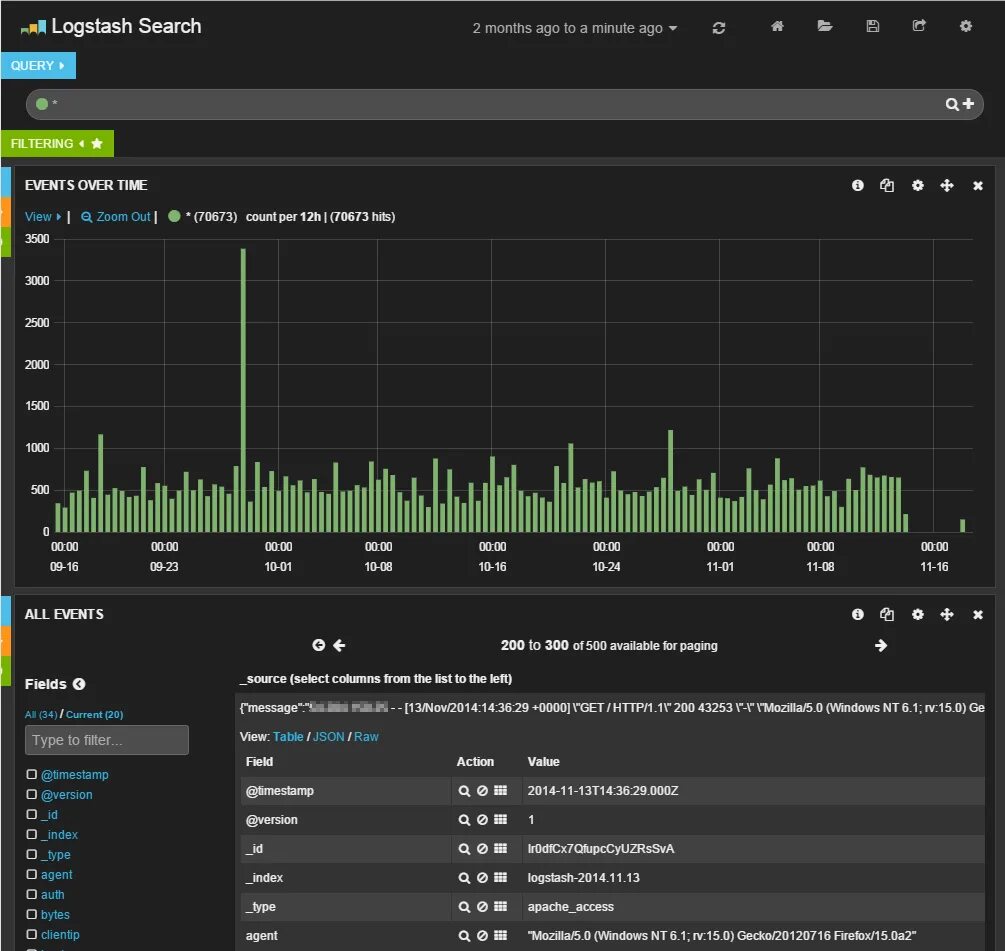Check the @timestamp field checkbox
1005x951 pixels.
point(31,774)
